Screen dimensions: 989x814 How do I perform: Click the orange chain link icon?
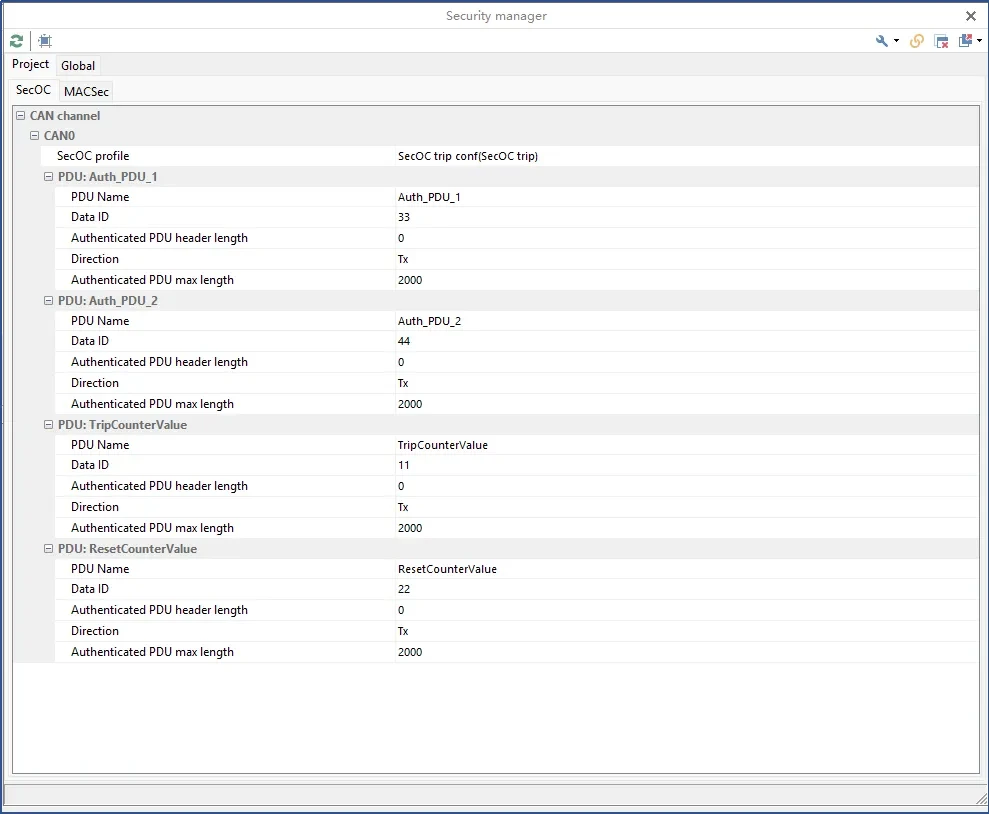(917, 41)
